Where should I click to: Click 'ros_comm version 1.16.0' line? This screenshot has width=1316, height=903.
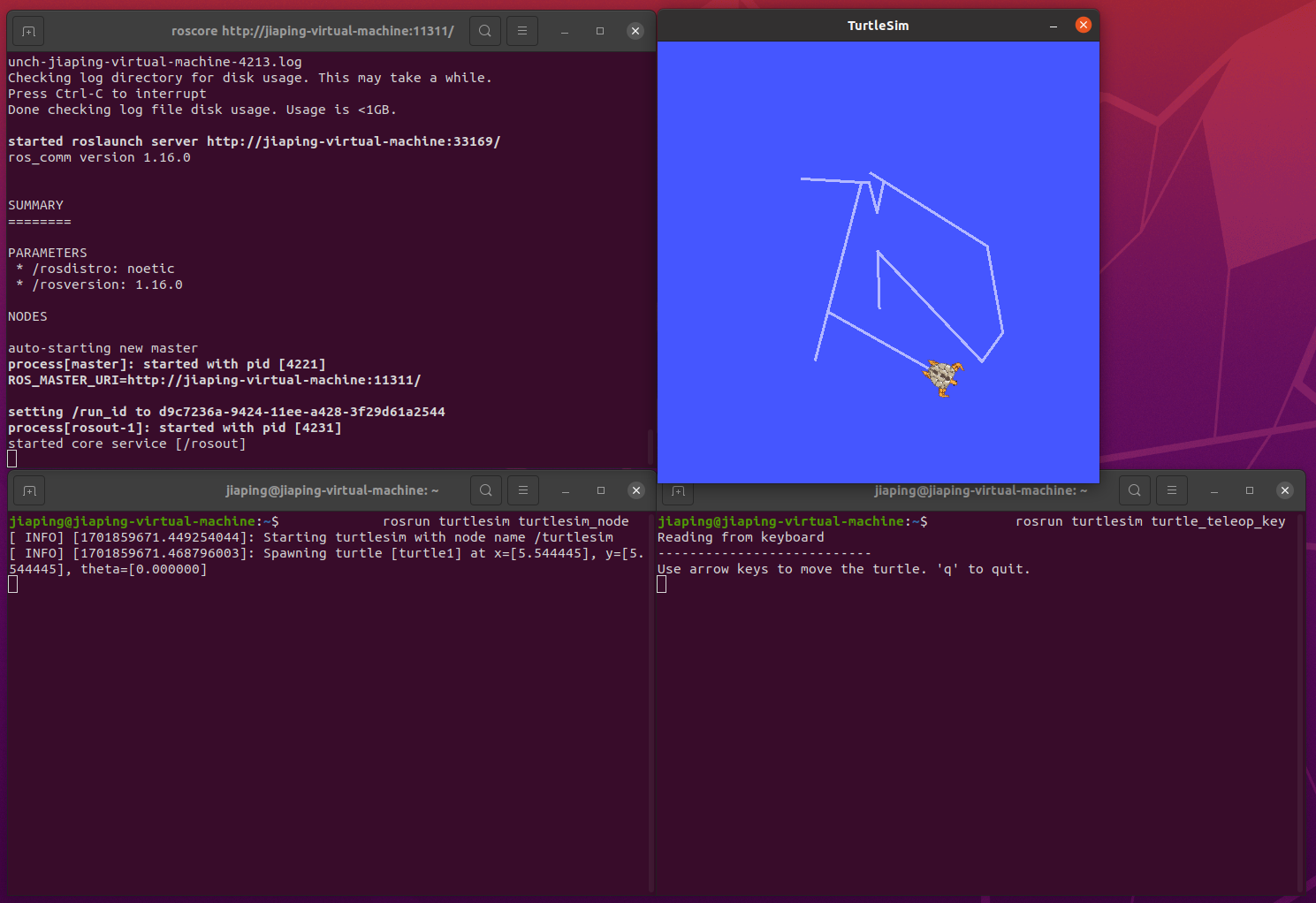(x=99, y=157)
